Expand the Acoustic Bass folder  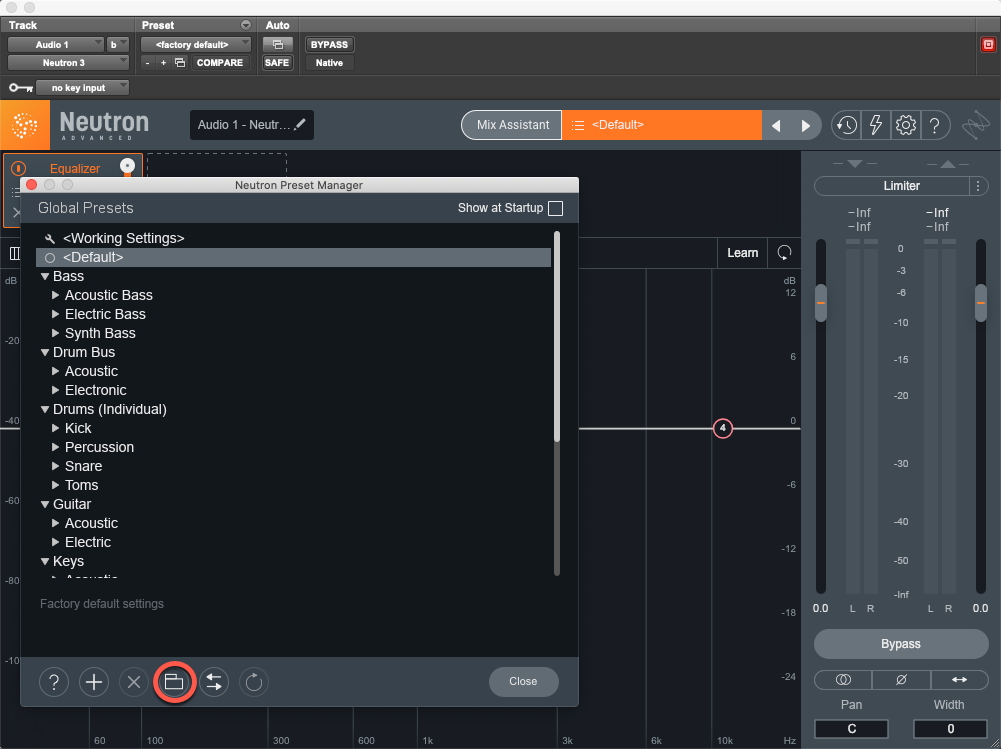point(56,295)
